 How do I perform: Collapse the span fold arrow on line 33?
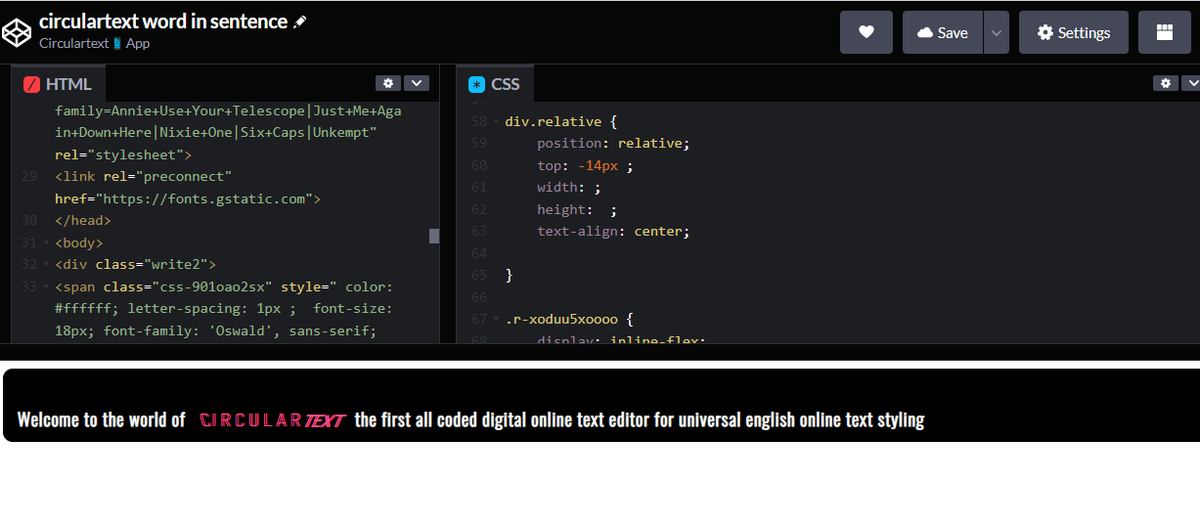click(45, 287)
